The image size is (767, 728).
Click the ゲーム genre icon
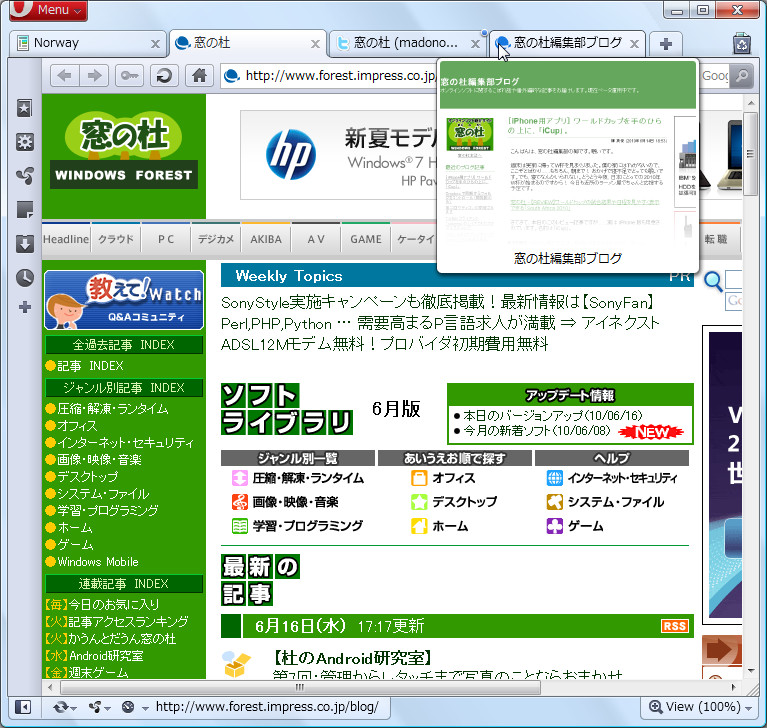(x=555, y=526)
